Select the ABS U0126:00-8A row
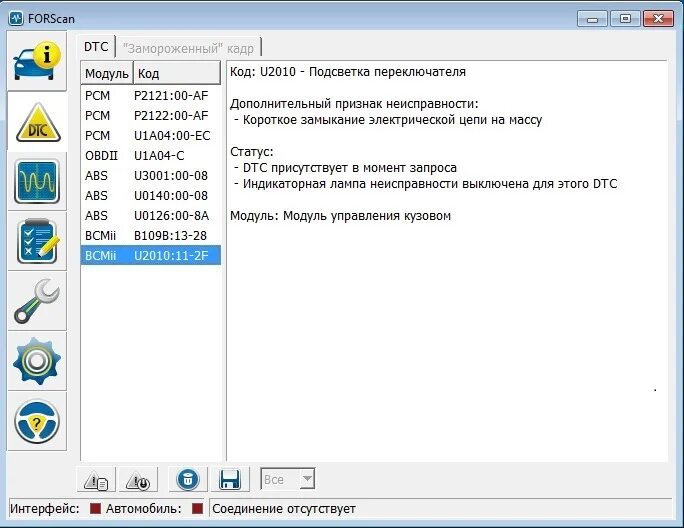Viewport: 684px width, 528px height. pyautogui.click(x=150, y=216)
